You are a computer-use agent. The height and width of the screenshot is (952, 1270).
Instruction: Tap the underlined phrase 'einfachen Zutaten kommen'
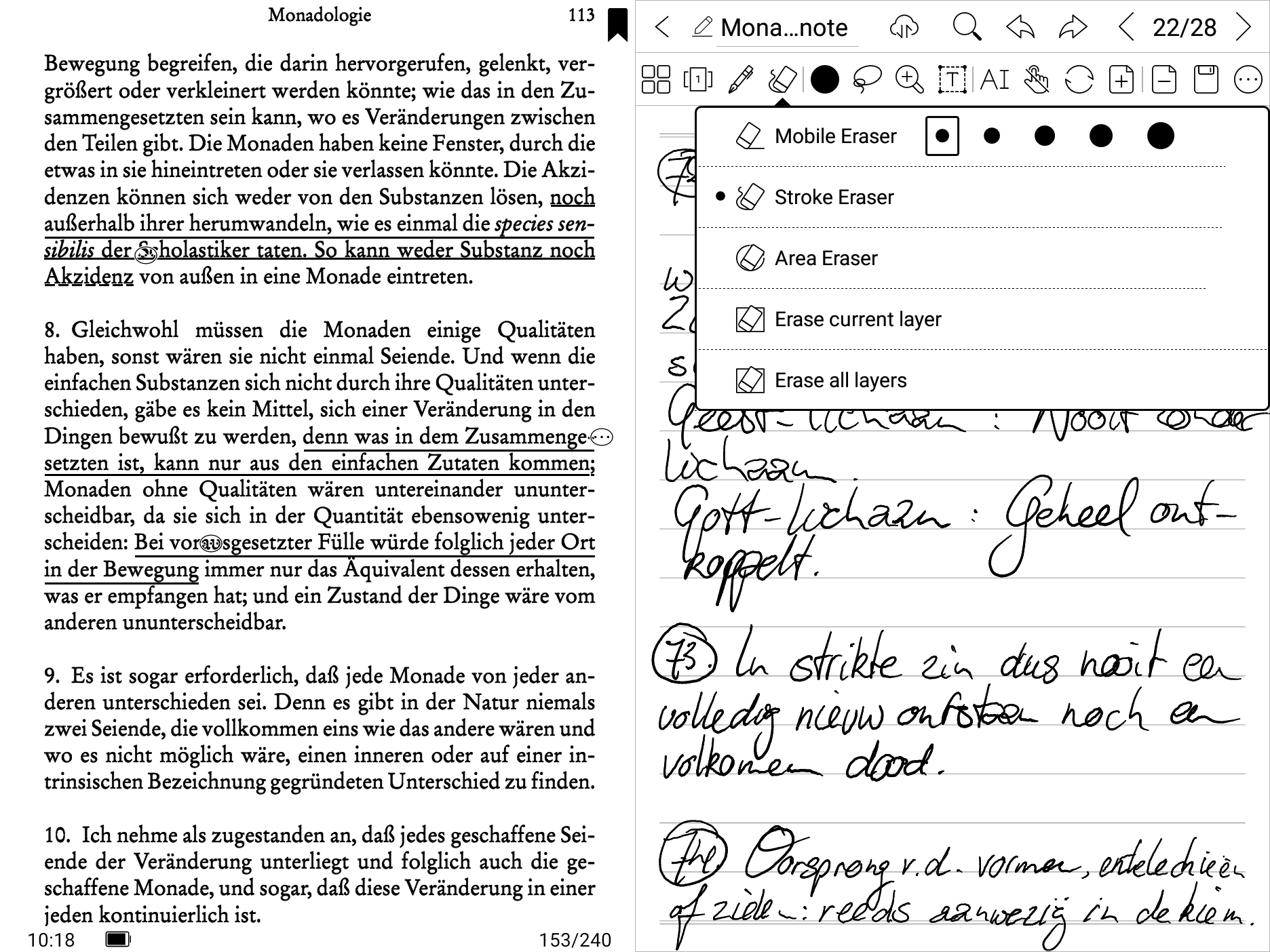[x=462, y=463]
